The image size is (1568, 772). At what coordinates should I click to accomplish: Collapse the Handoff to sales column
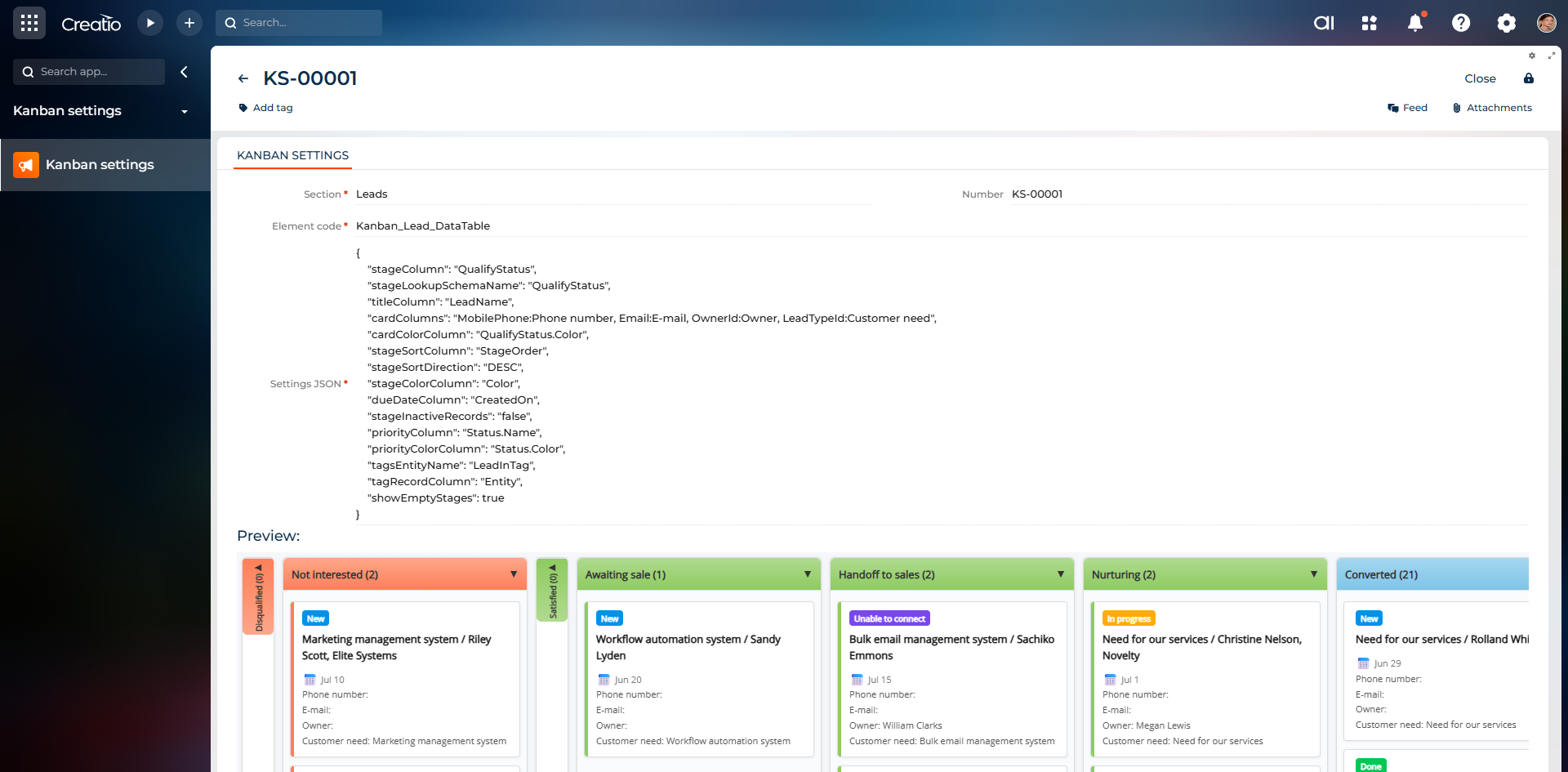pos(1061,574)
